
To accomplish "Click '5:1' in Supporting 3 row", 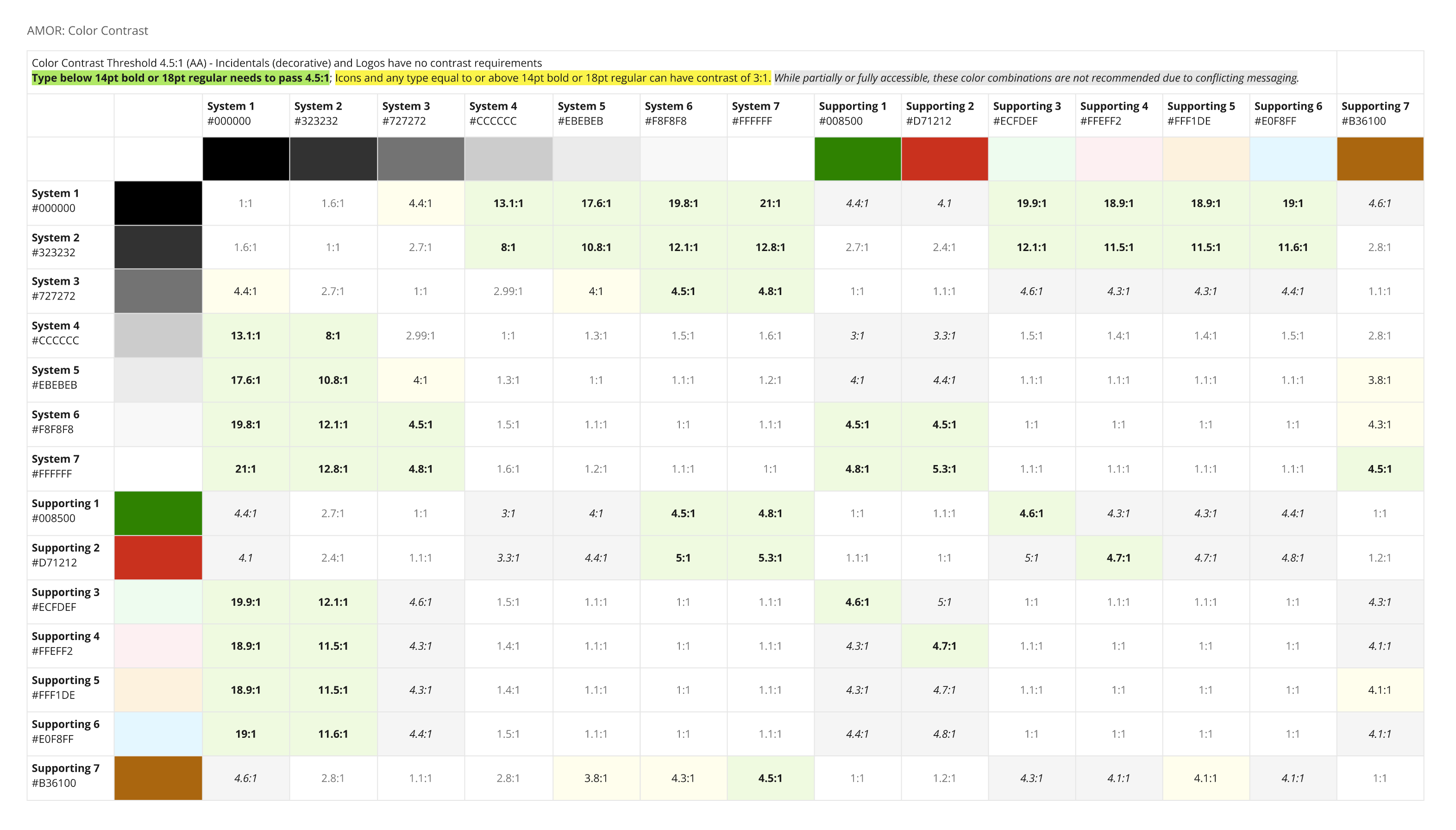I will (944, 602).
